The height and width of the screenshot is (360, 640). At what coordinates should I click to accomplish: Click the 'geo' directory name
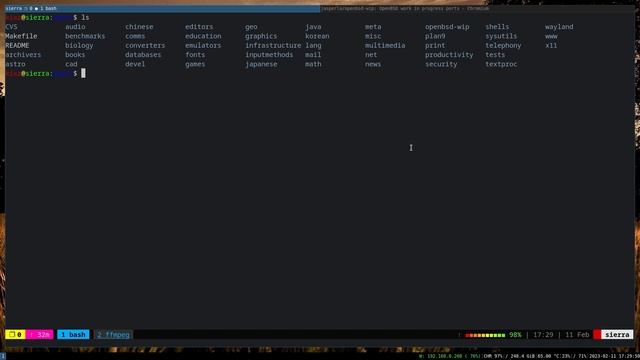[251, 27]
